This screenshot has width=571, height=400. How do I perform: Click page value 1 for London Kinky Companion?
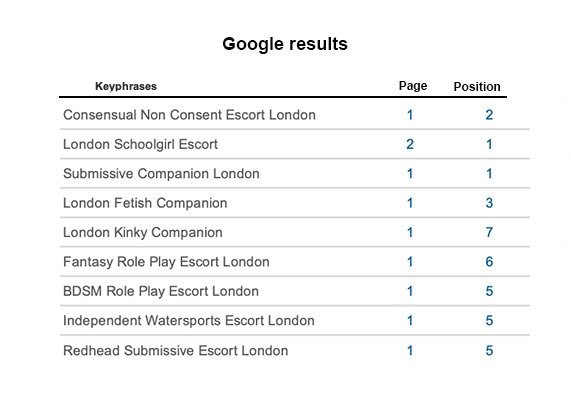coord(410,232)
